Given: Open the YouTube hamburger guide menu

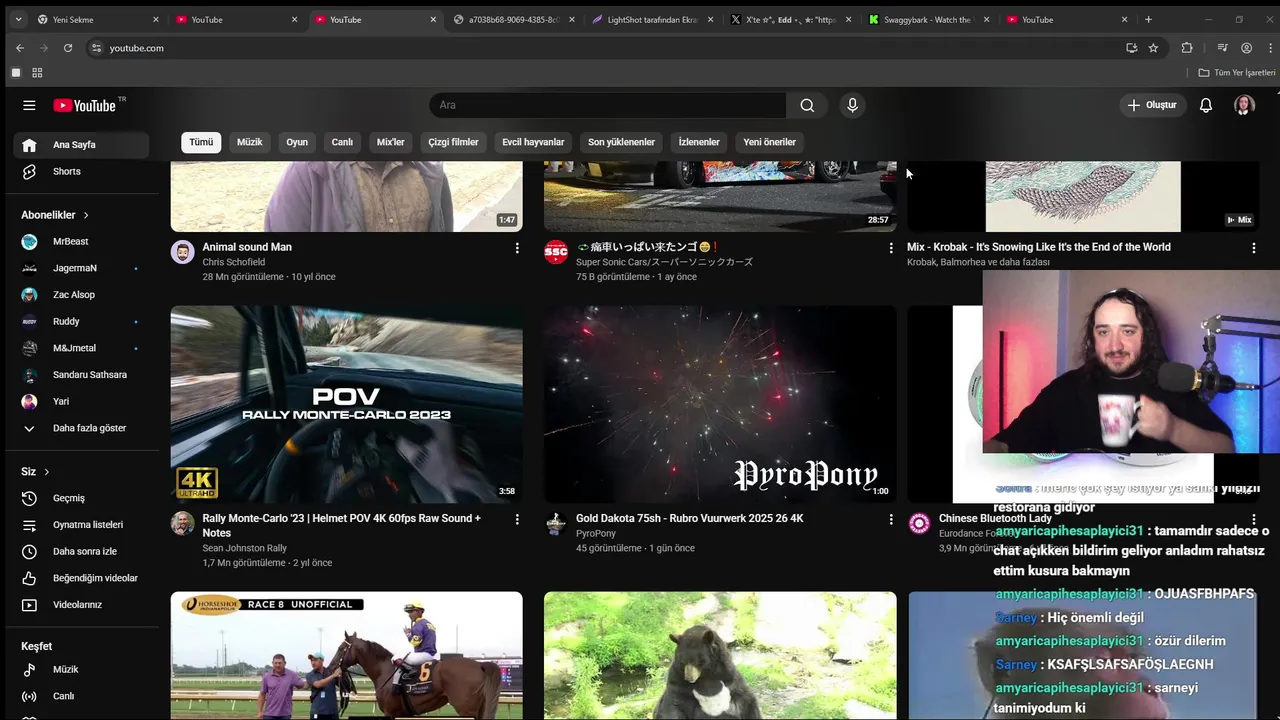Looking at the screenshot, I should [x=29, y=105].
